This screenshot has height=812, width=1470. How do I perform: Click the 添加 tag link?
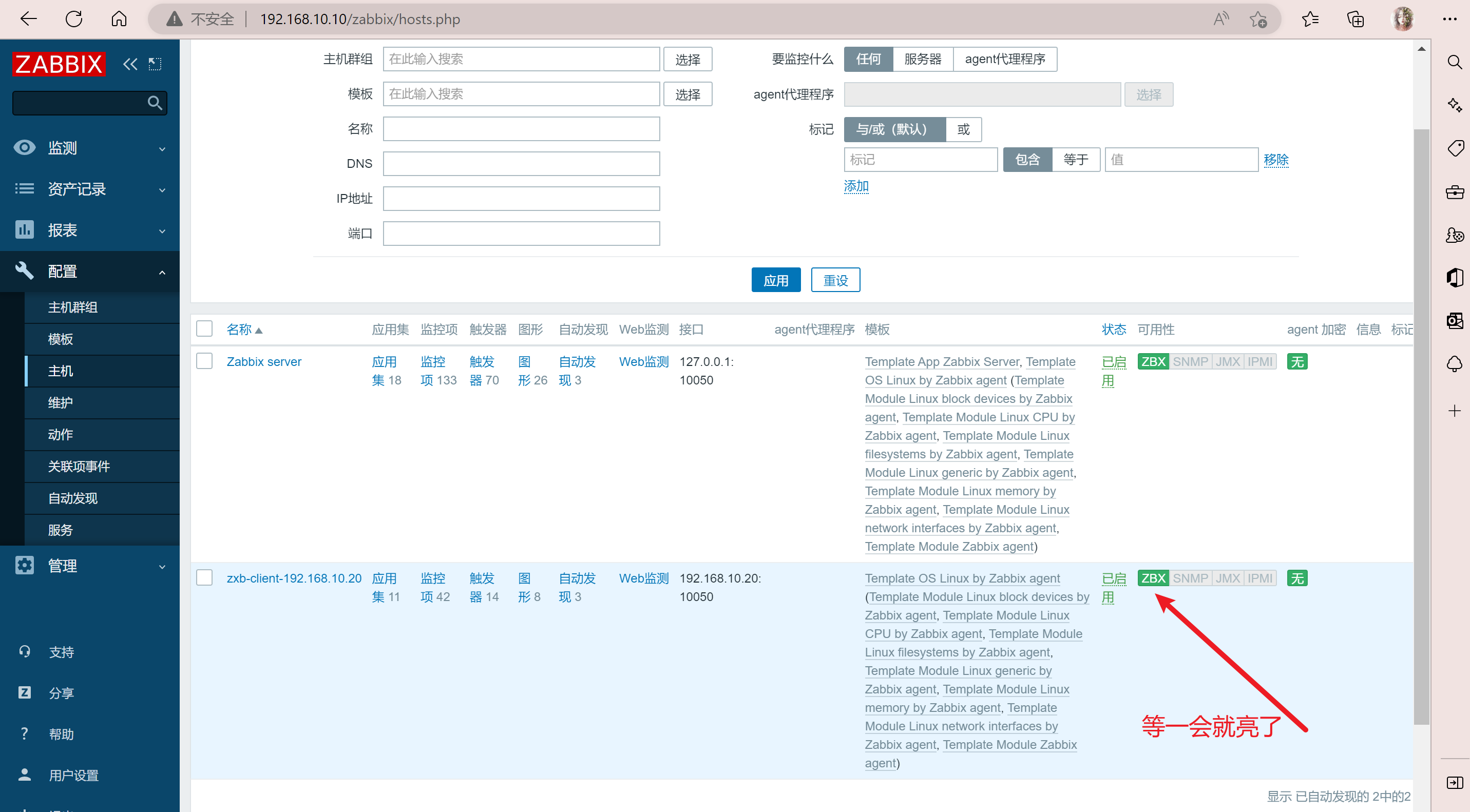point(856,187)
